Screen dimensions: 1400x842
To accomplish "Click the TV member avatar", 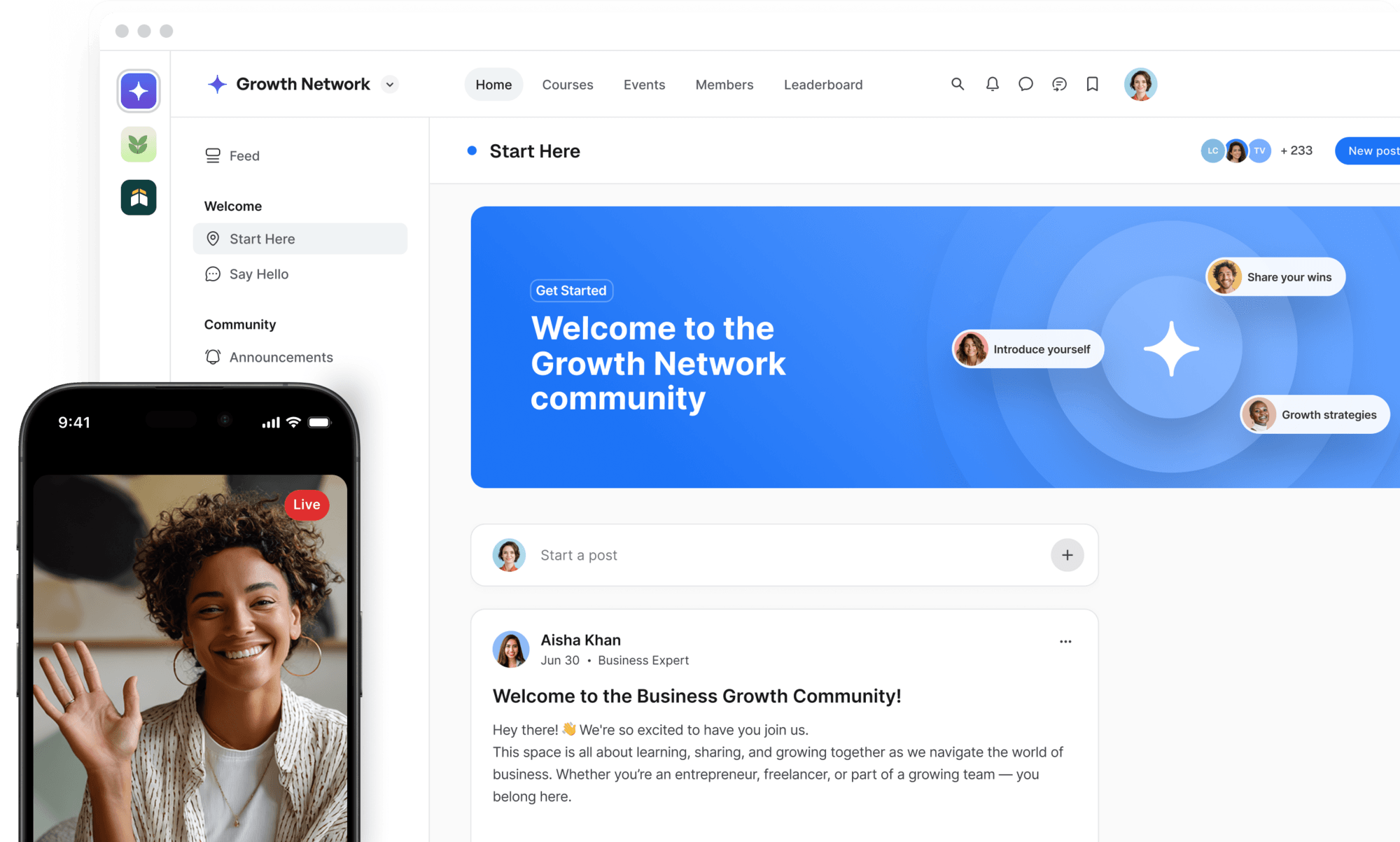I will click(1260, 150).
